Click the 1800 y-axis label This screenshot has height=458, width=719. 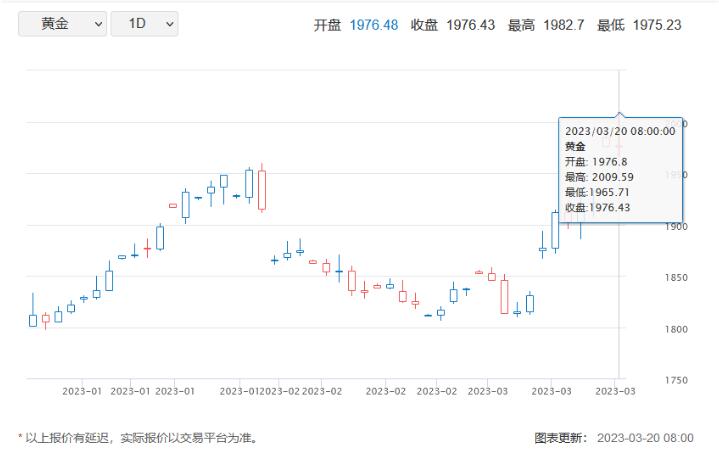pyautogui.click(x=676, y=329)
